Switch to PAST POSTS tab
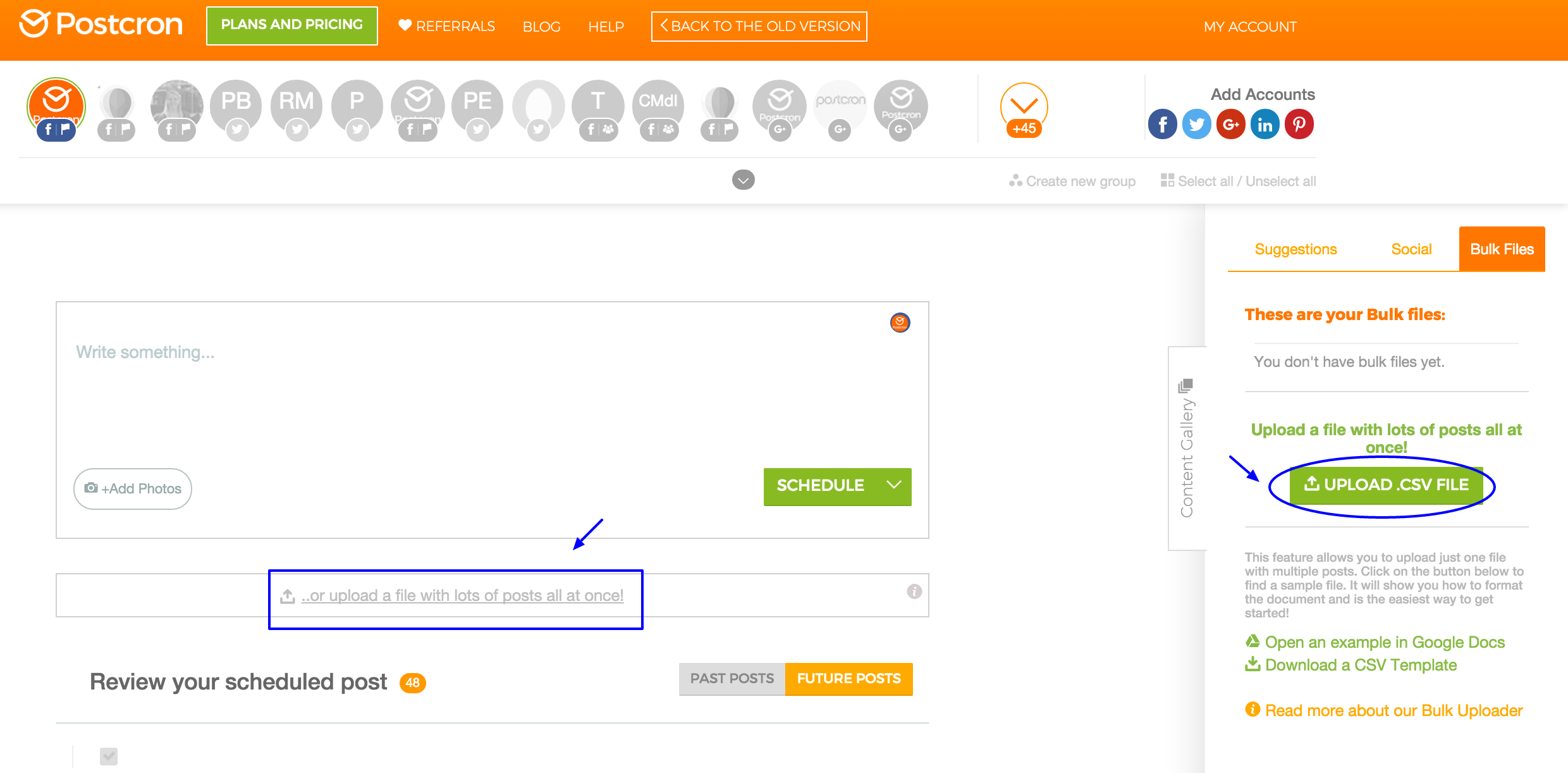The image size is (1568, 773). (x=732, y=679)
